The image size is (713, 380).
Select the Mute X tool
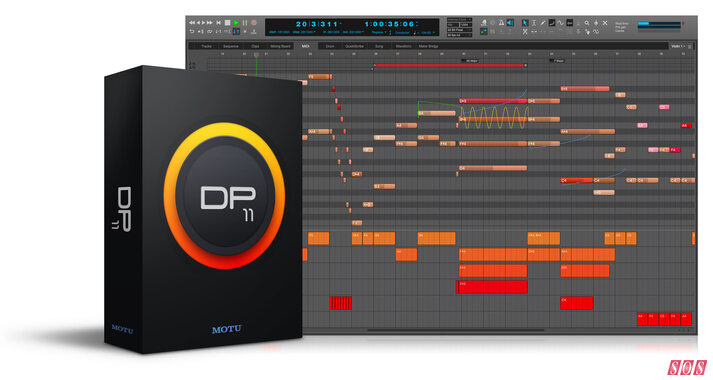pyautogui.click(x=605, y=23)
